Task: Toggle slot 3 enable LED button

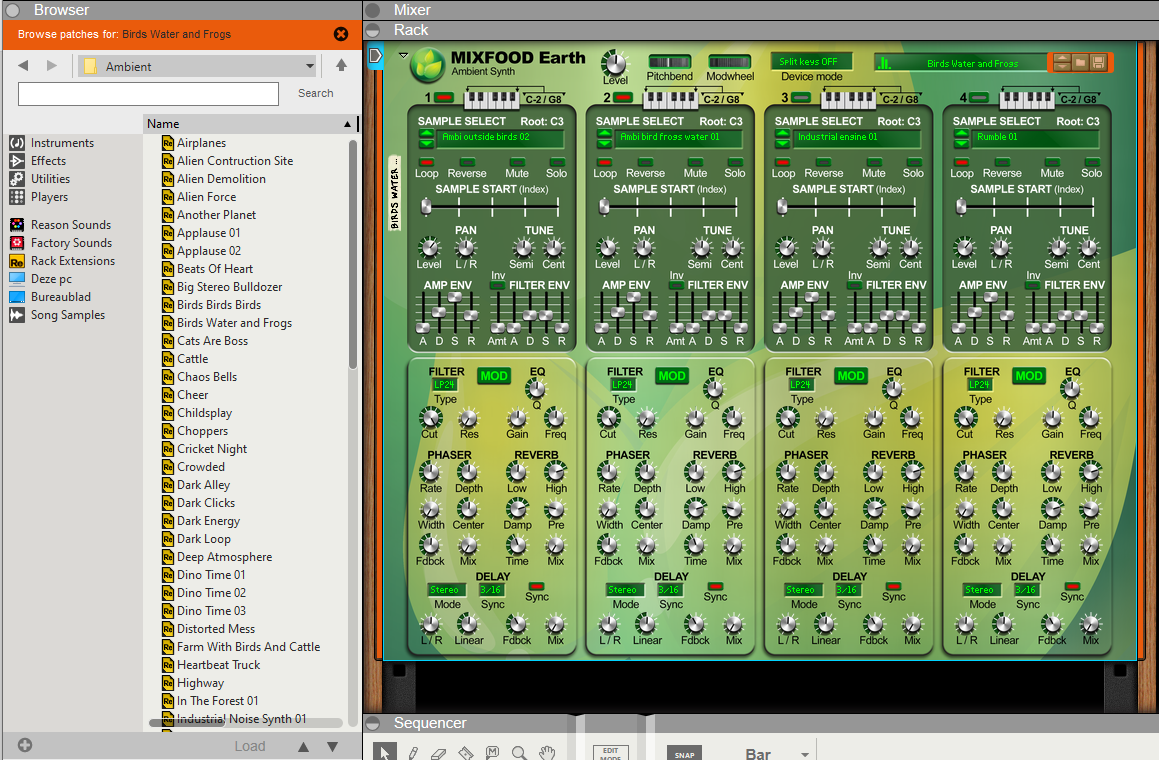Action: [x=801, y=98]
